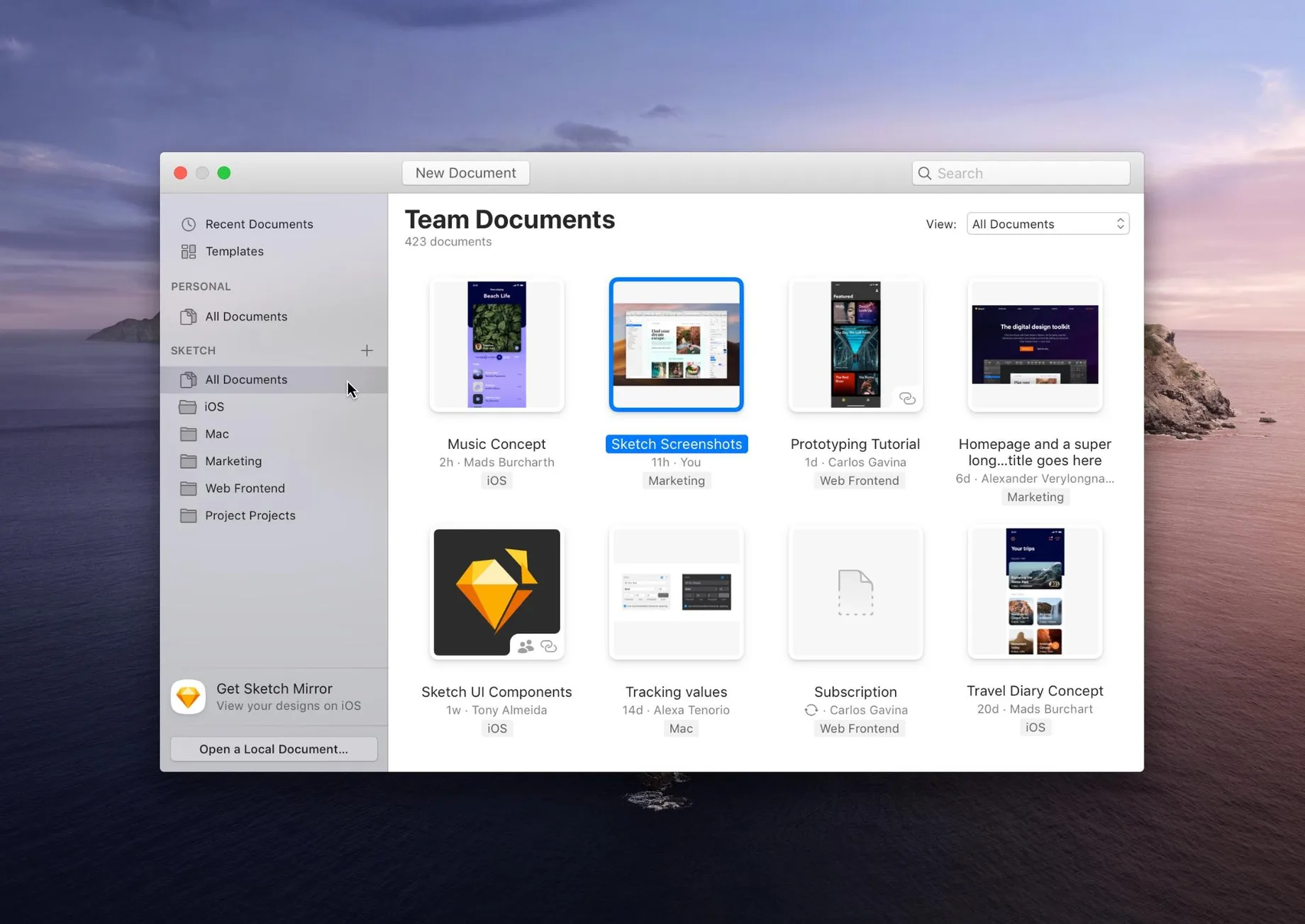The image size is (1305, 924).
Task: Click the Mac tag under Tracking values
Action: (680, 728)
